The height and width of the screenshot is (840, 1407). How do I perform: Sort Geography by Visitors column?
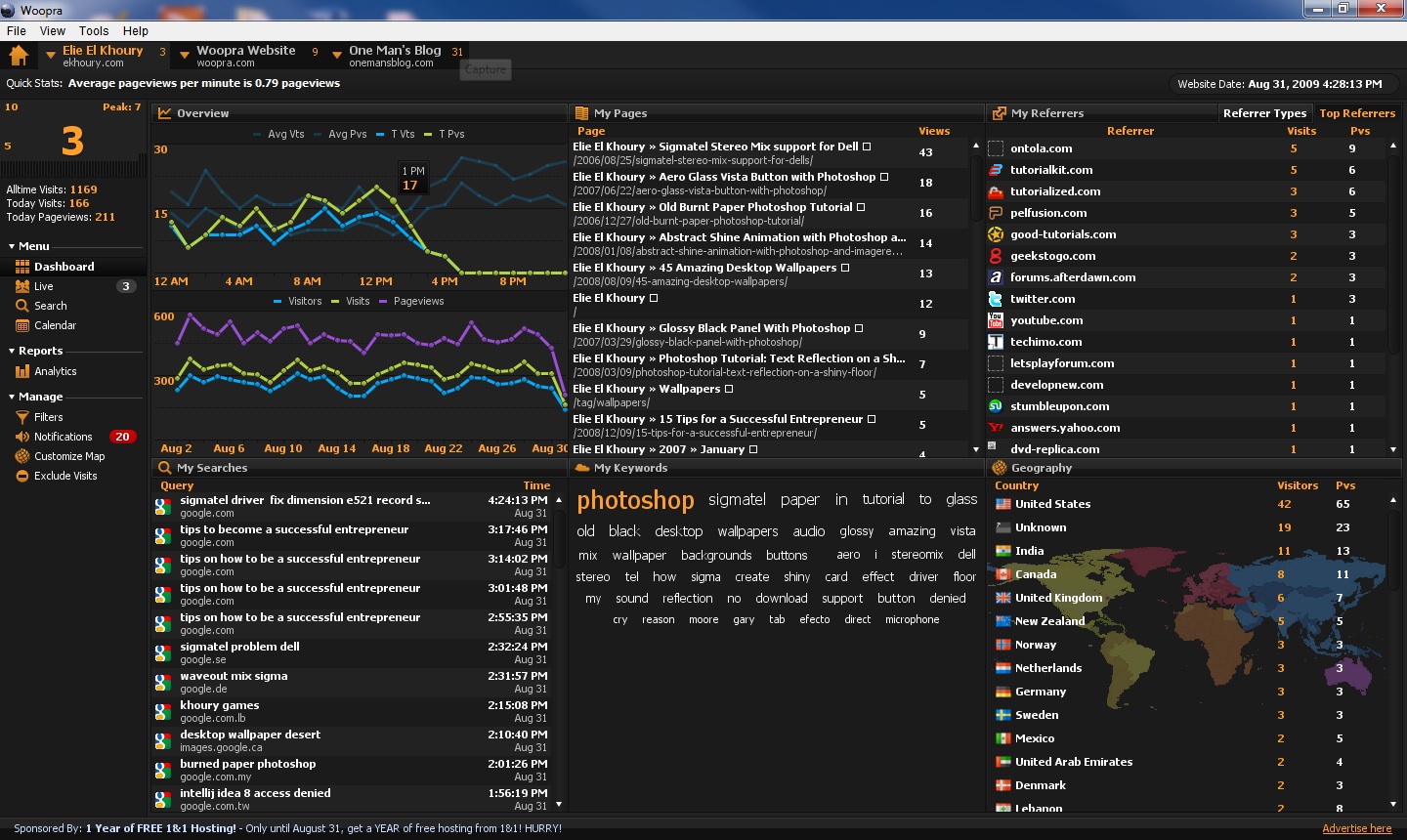1298,485
